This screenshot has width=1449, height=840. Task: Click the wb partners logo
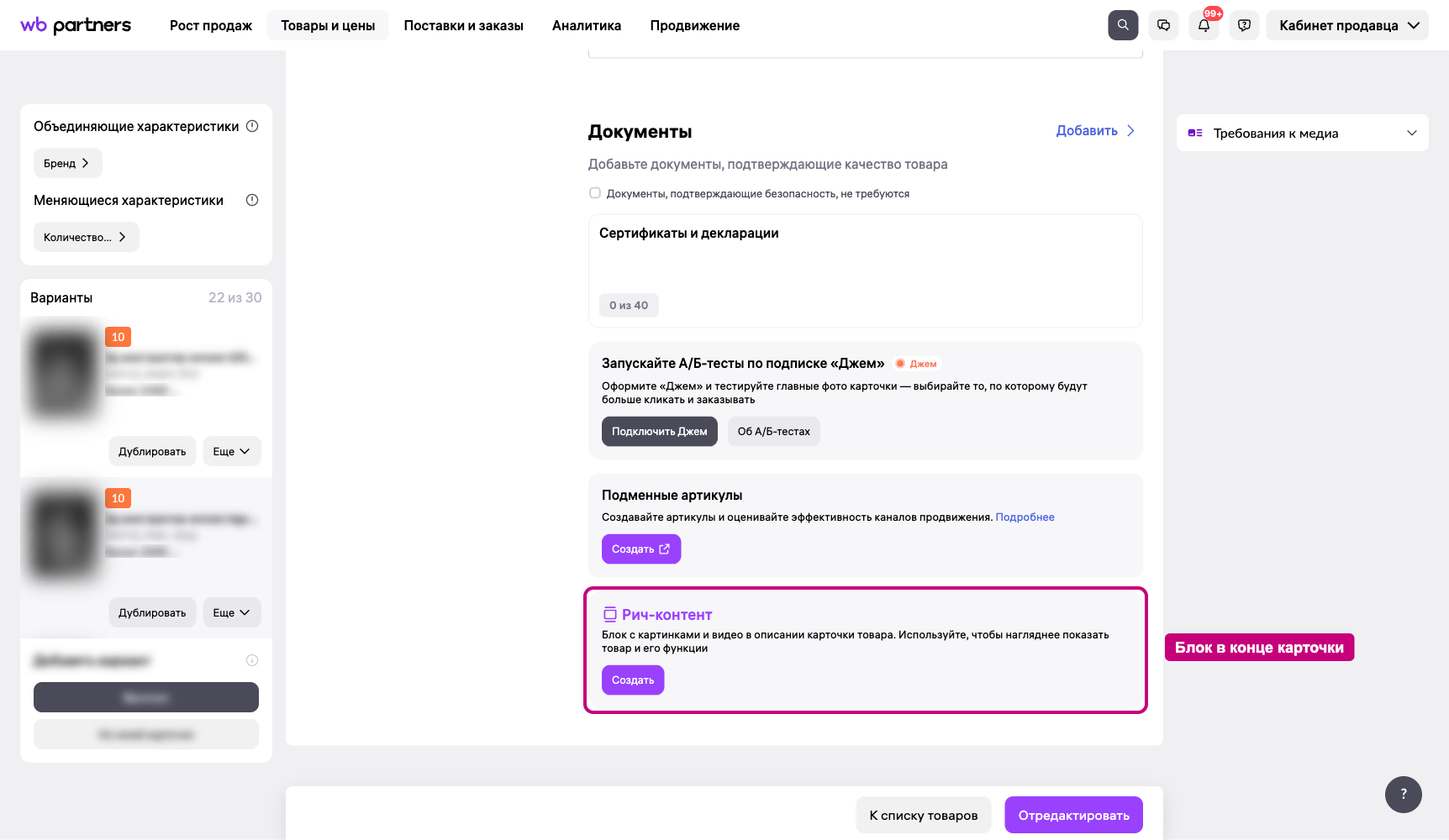point(76,25)
